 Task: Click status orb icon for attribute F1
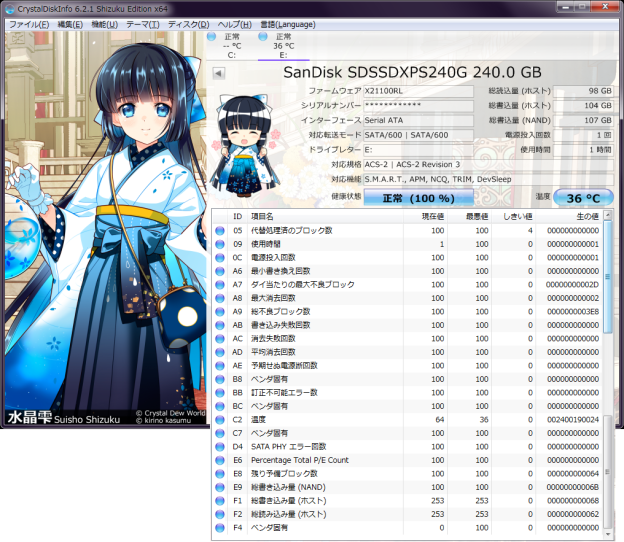coord(220,501)
